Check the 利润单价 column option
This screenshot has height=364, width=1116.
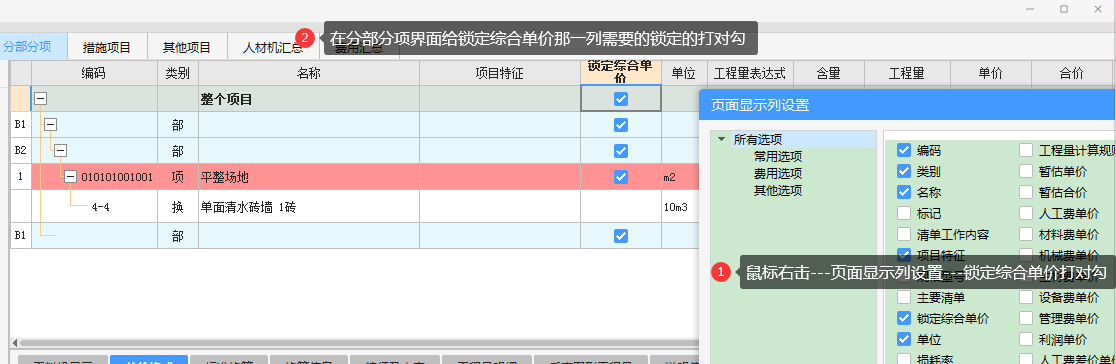pyautogui.click(x=1026, y=338)
